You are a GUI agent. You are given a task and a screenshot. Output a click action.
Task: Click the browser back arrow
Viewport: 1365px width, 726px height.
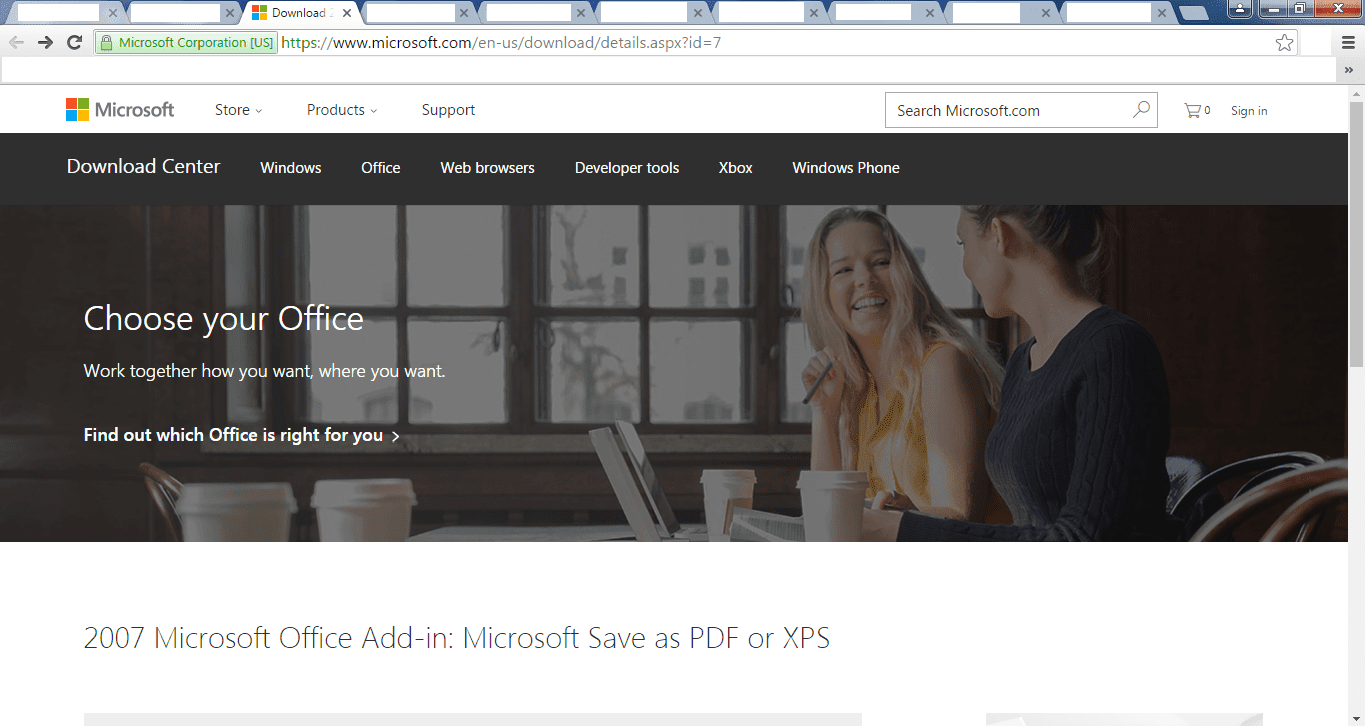click(x=16, y=42)
